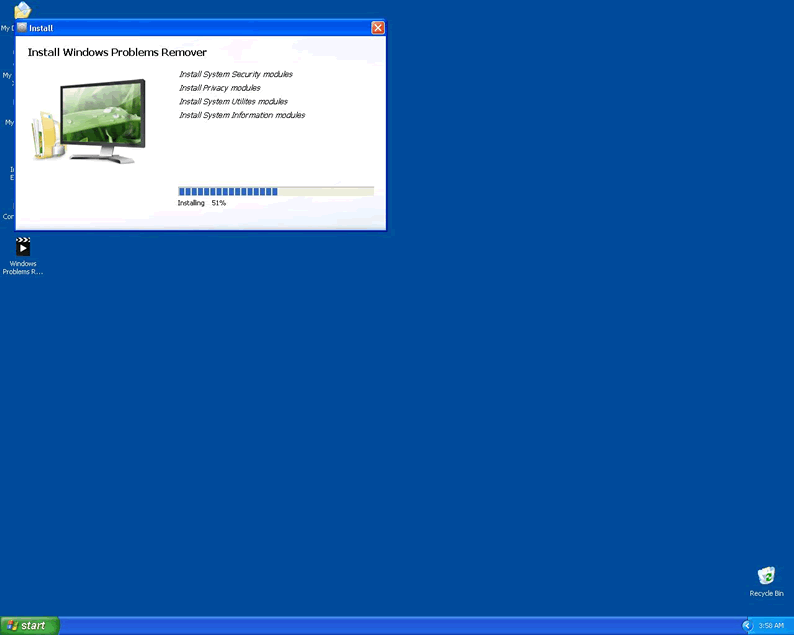Select 'Install System Information modules' line

pos(241,115)
